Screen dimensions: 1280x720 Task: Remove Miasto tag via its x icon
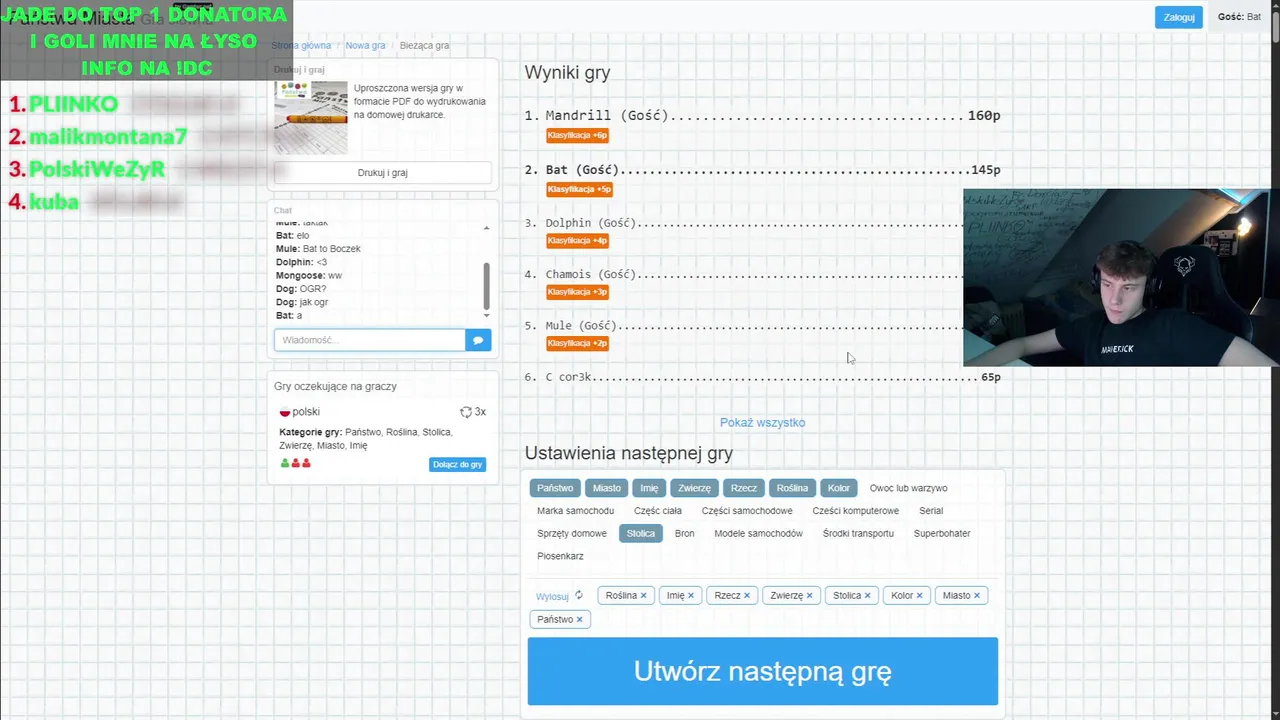click(x=977, y=595)
